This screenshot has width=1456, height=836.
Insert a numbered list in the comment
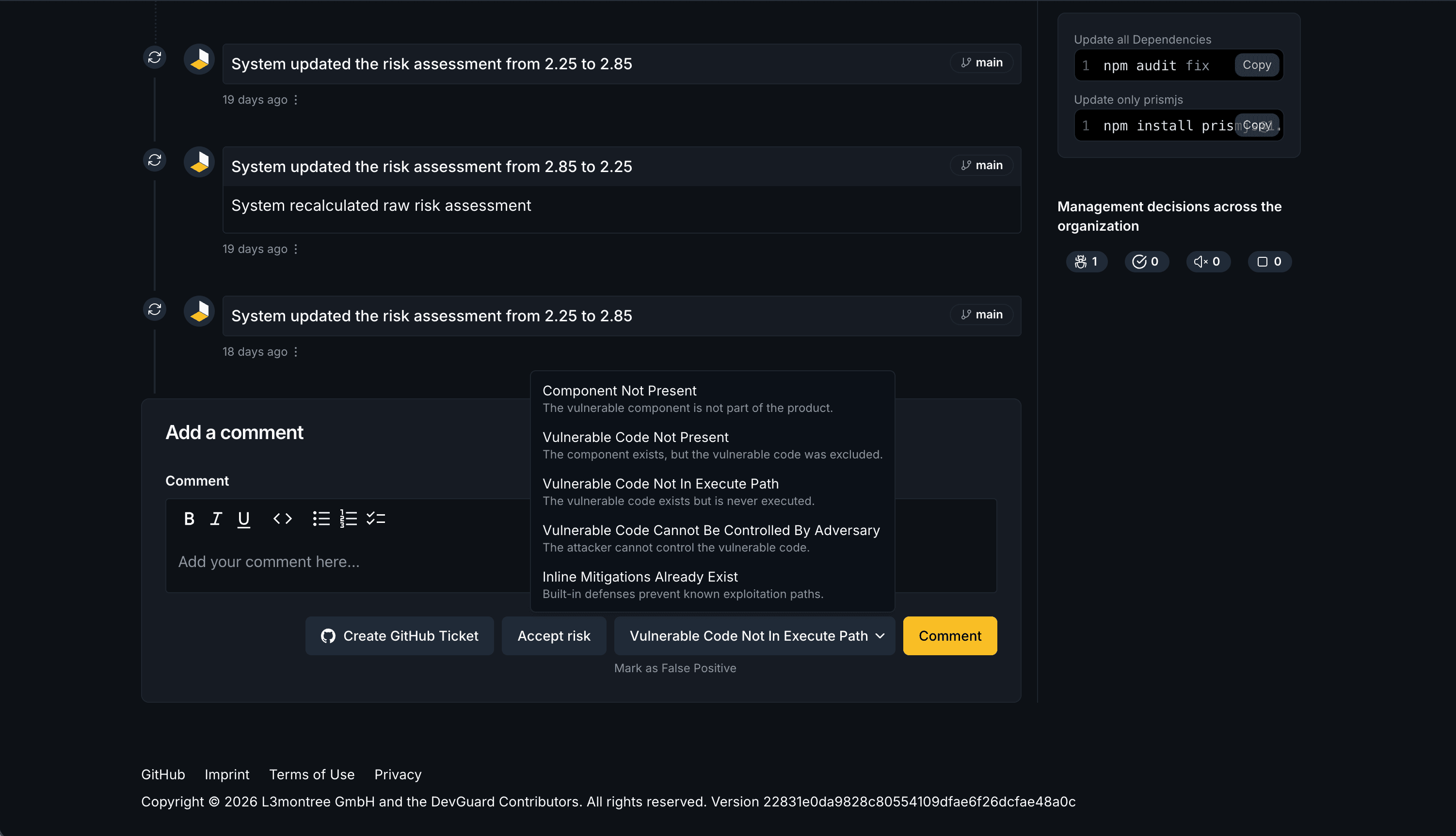(x=348, y=519)
